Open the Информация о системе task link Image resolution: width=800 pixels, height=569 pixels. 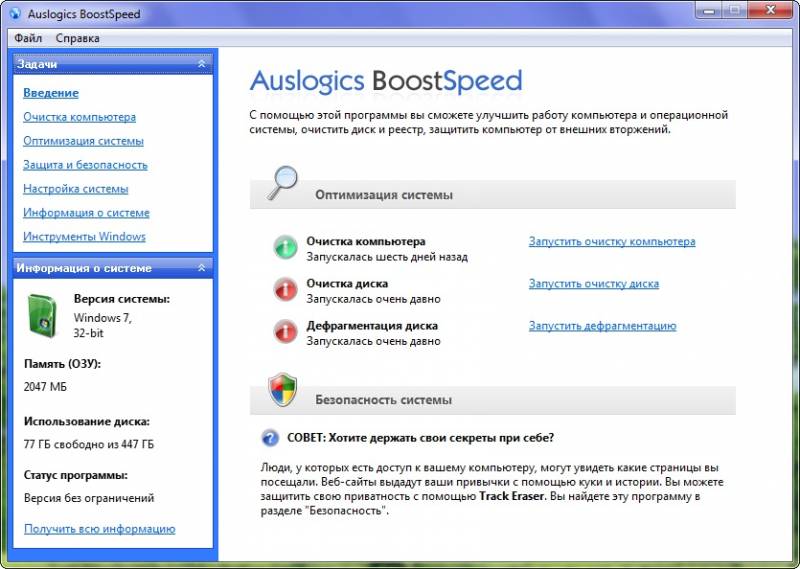click(x=86, y=213)
